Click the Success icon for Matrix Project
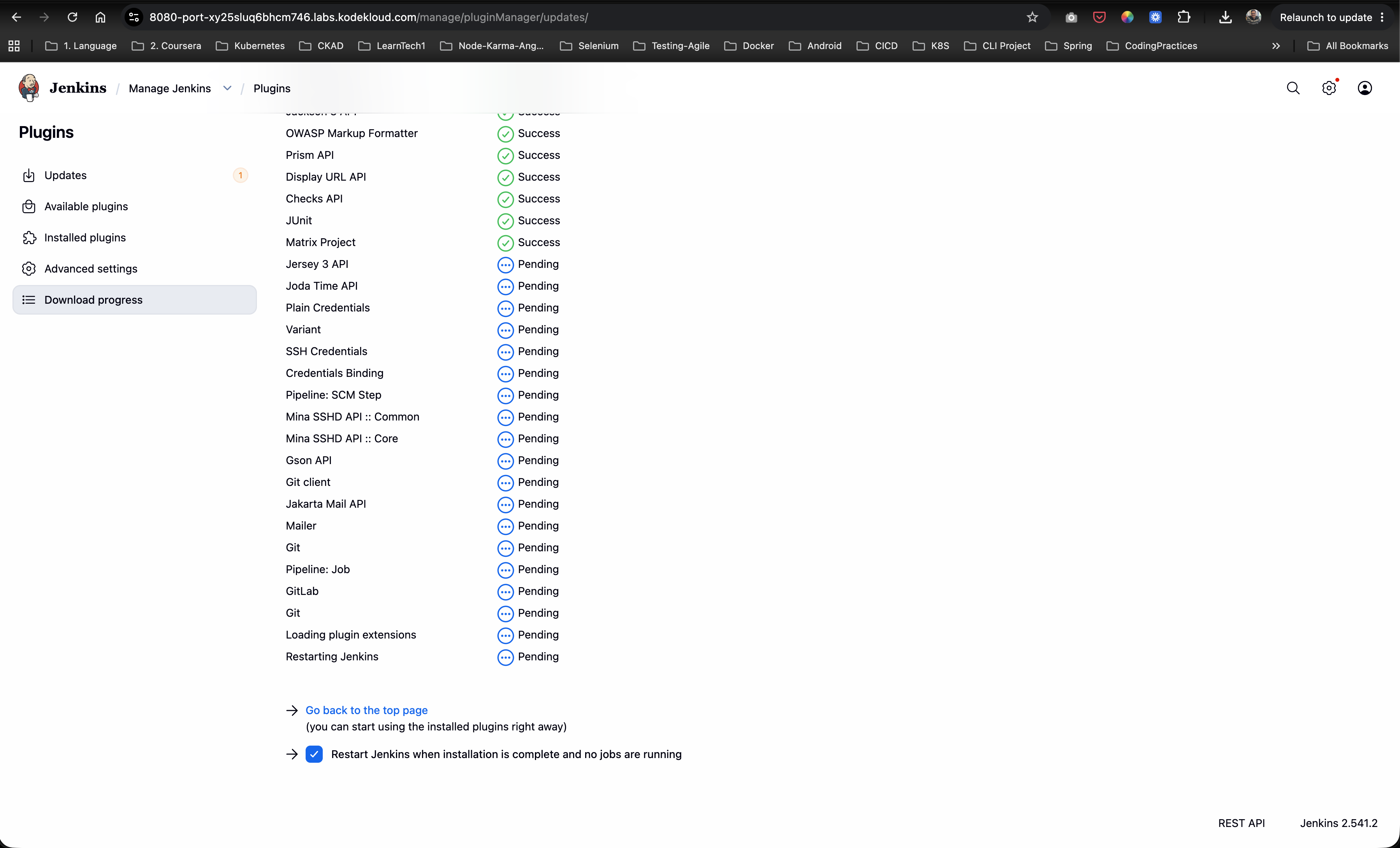 (x=505, y=243)
